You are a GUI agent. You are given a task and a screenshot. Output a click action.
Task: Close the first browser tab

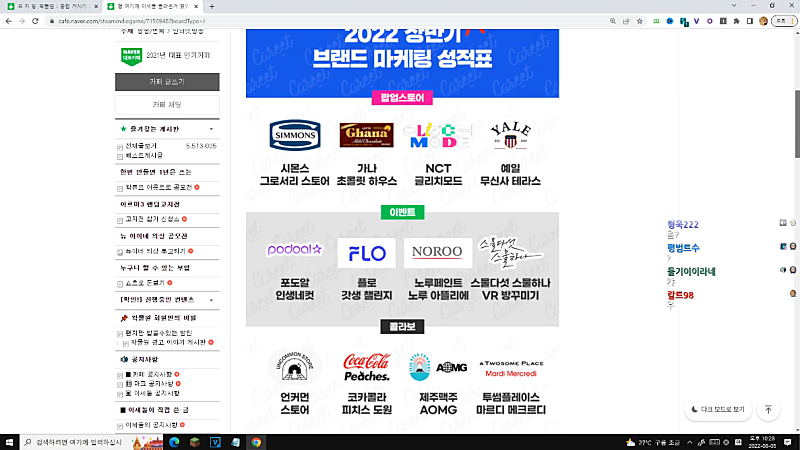tap(96, 7)
